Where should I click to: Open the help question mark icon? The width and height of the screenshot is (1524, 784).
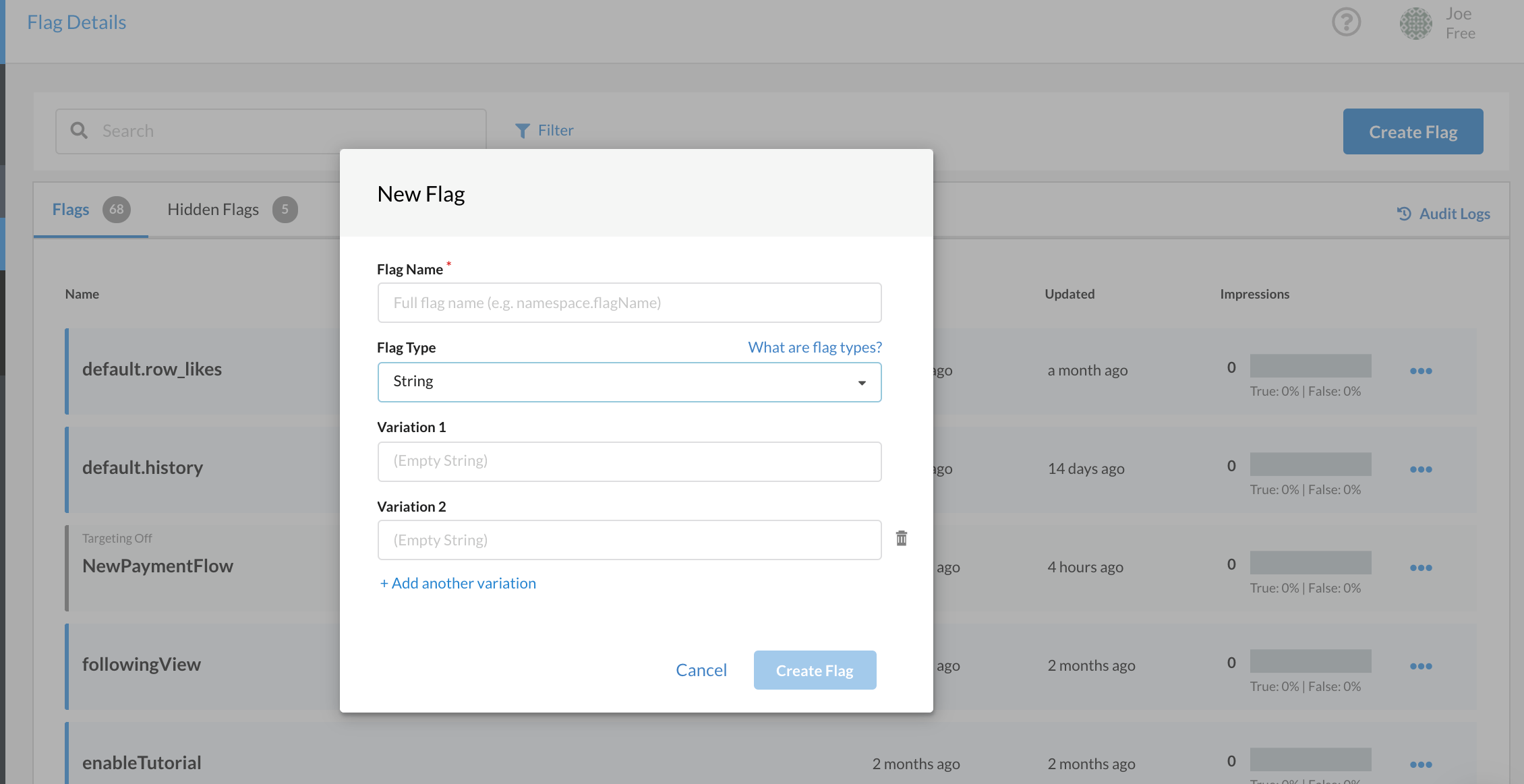click(x=1346, y=22)
